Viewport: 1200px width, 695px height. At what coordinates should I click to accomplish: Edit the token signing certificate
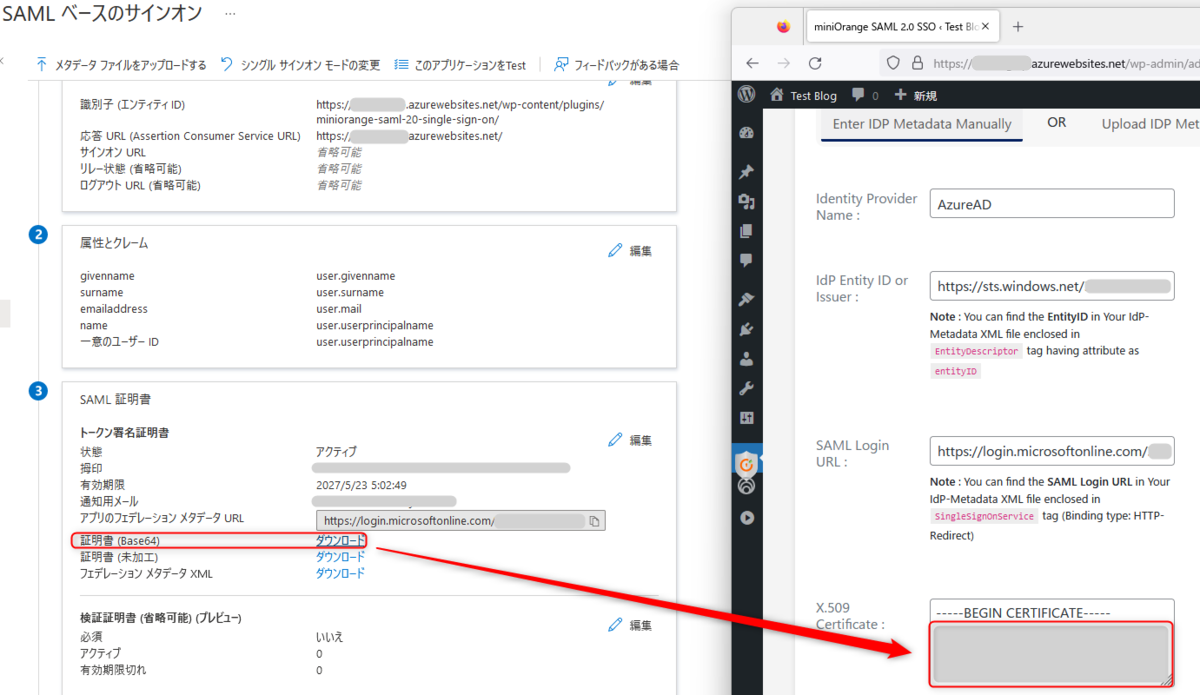[x=631, y=440]
